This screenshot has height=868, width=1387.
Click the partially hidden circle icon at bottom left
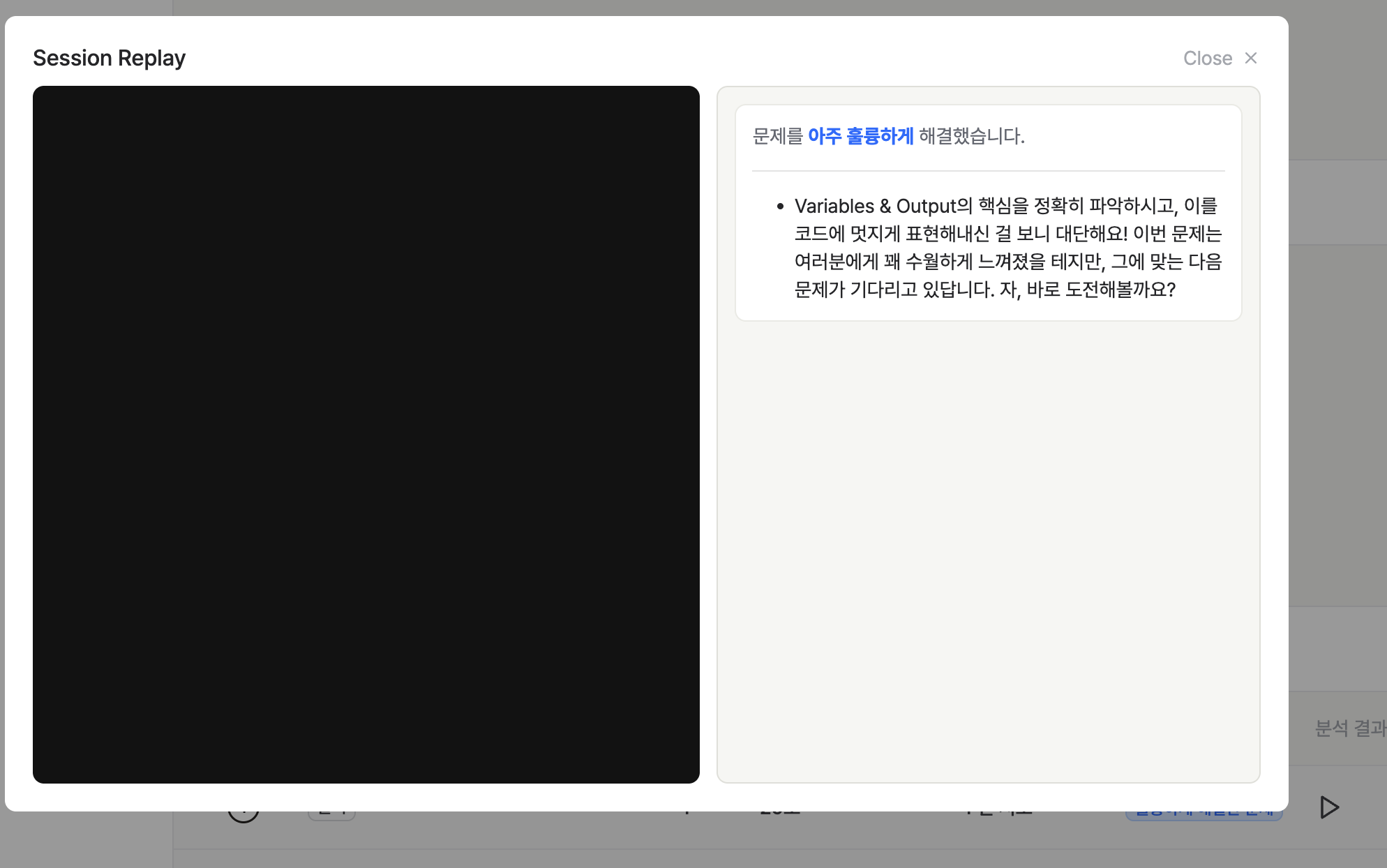coord(243,815)
